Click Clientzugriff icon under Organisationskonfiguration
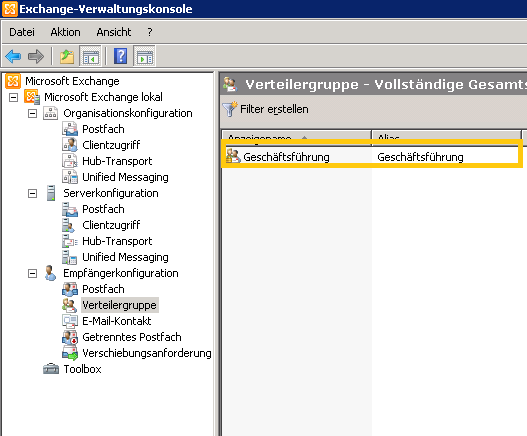 pos(70,145)
